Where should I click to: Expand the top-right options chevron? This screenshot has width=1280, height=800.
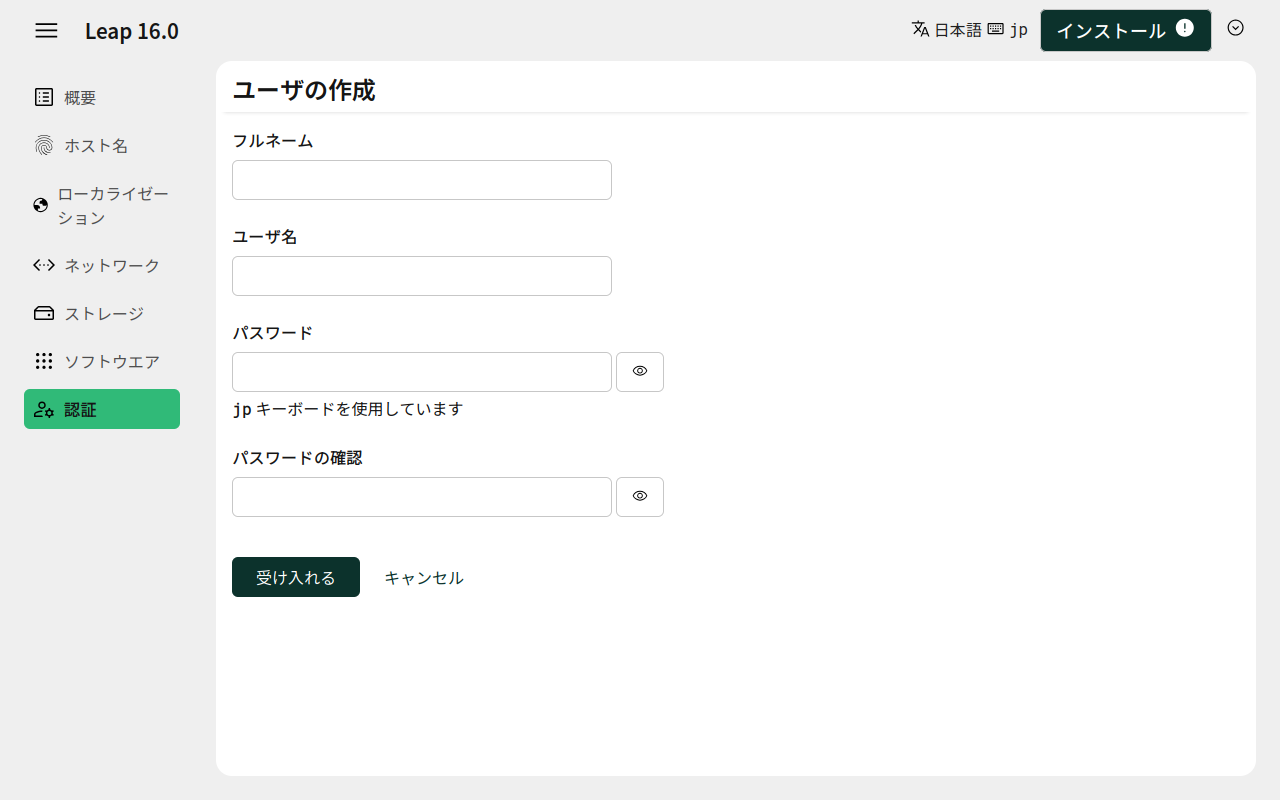(1235, 28)
